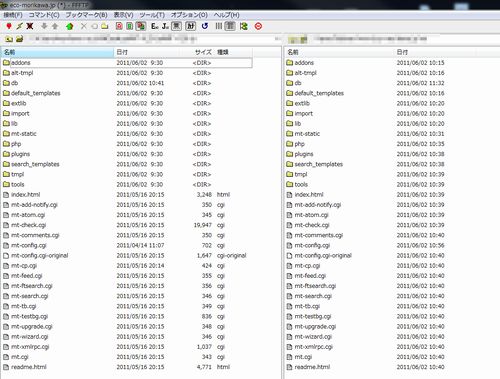Open the 表示(V) menu
The width and height of the screenshot is (500, 379).
pos(123,15)
